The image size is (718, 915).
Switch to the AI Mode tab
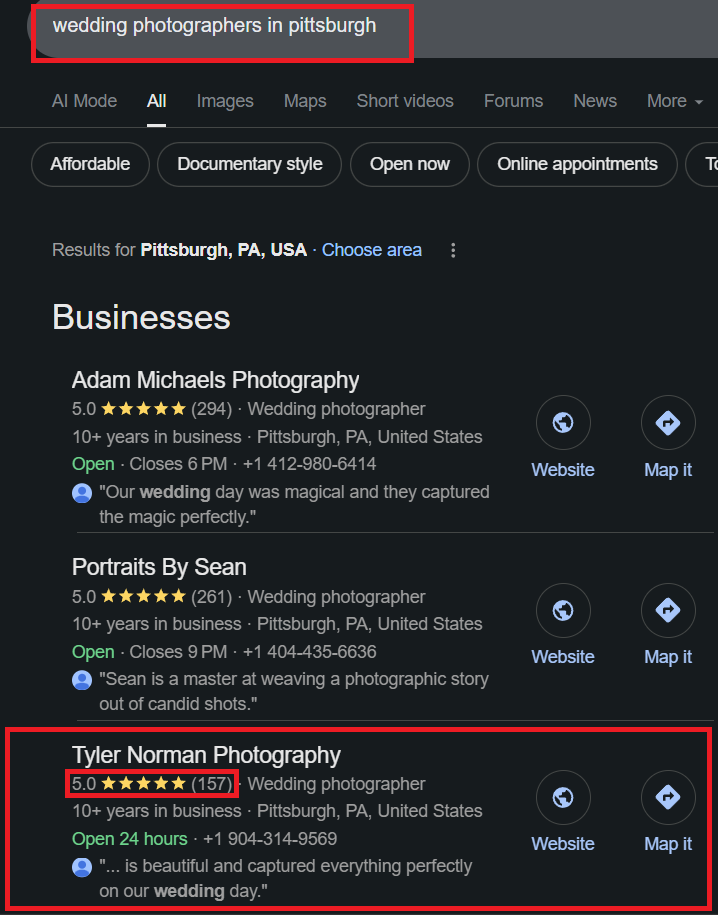pyautogui.click(x=84, y=101)
